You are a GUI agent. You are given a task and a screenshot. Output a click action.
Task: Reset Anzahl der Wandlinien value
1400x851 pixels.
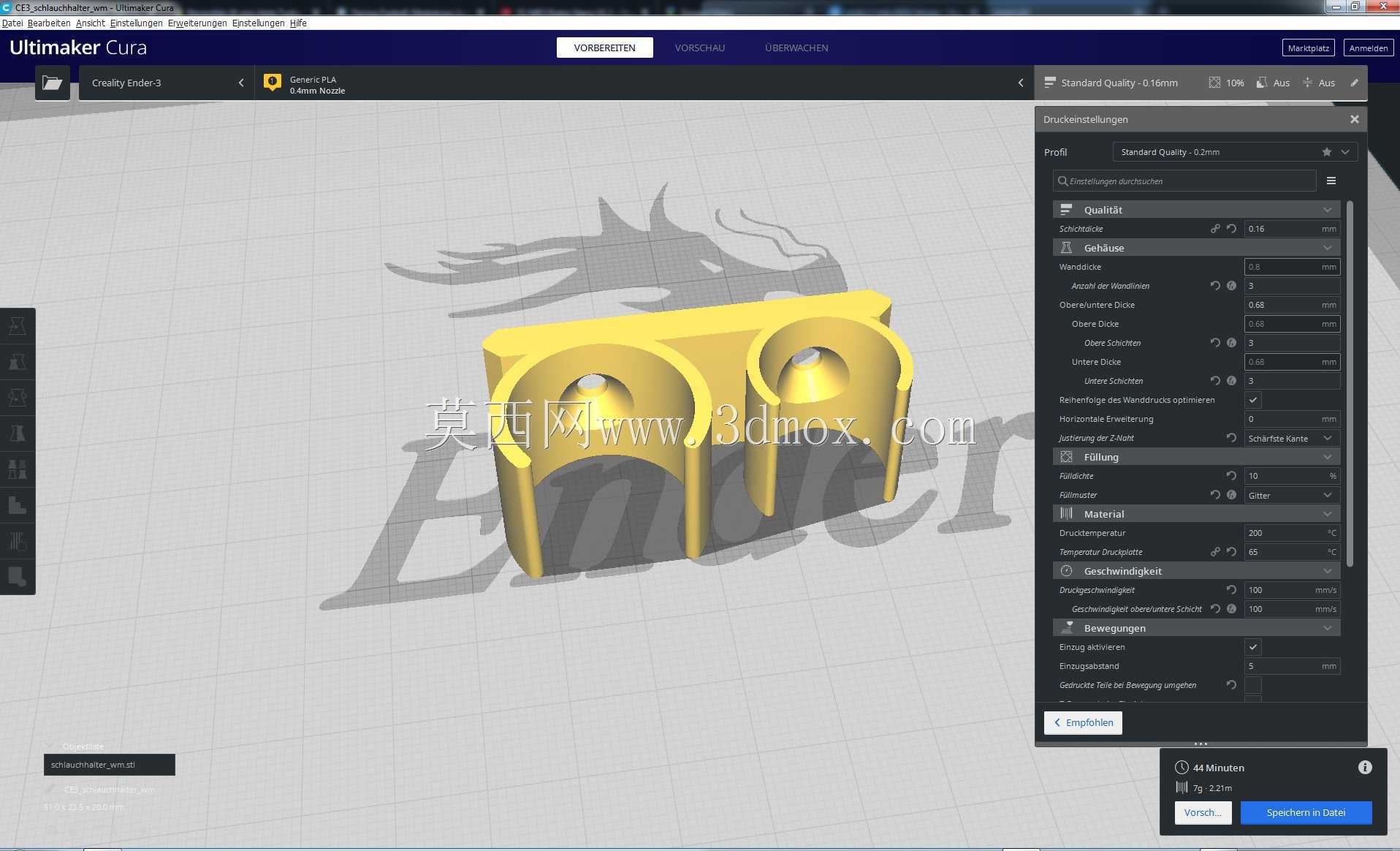[x=1215, y=286]
